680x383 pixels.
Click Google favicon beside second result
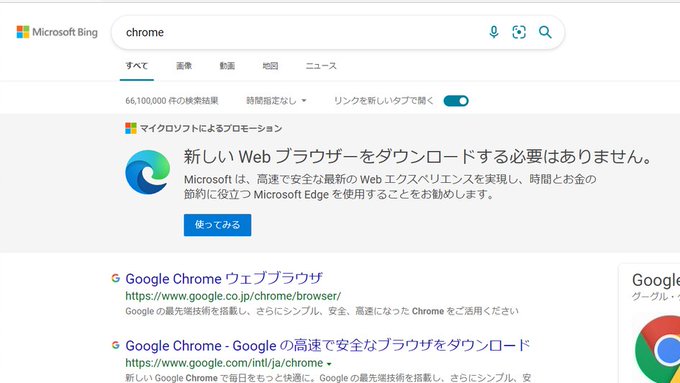[115, 345]
